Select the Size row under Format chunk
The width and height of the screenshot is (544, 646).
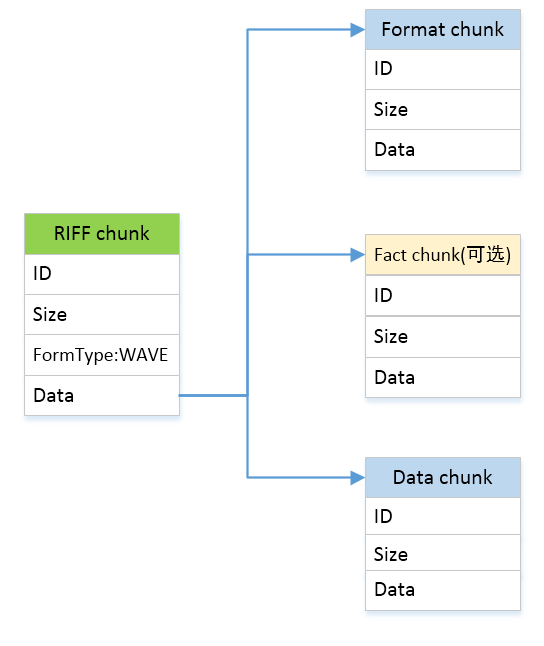(x=443, y=109)
